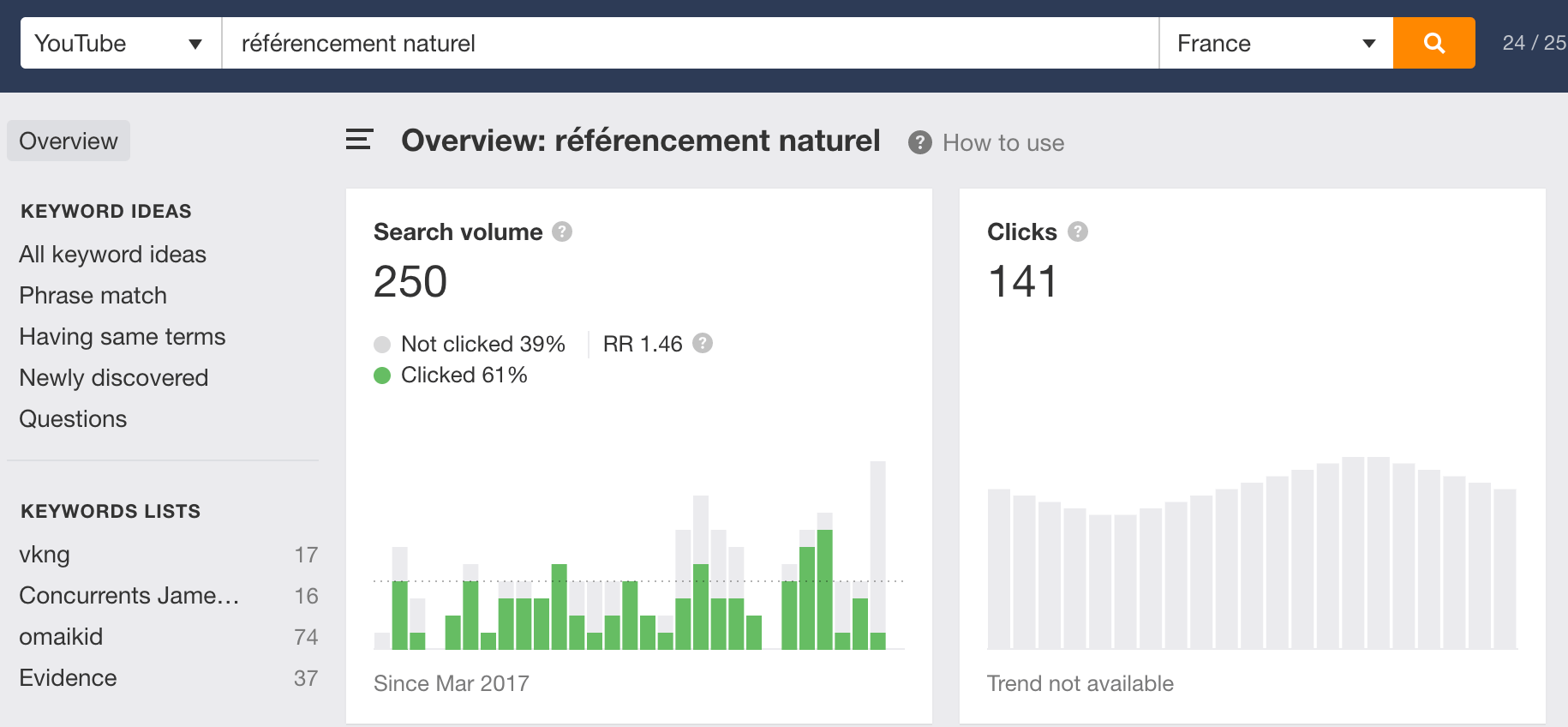The image size is (1568, 727).
Task: Click the KEYWORDS LISTS section heading
Action: click(x=110, y=511)
